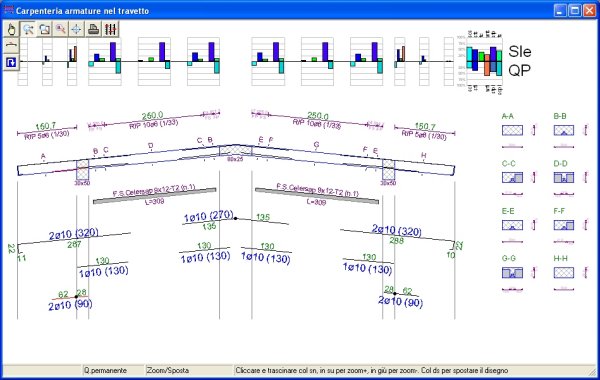Viewport: 600px width, 380px height.
Task: Click the bracket icon below the hand tool
Action: (11, 46)
